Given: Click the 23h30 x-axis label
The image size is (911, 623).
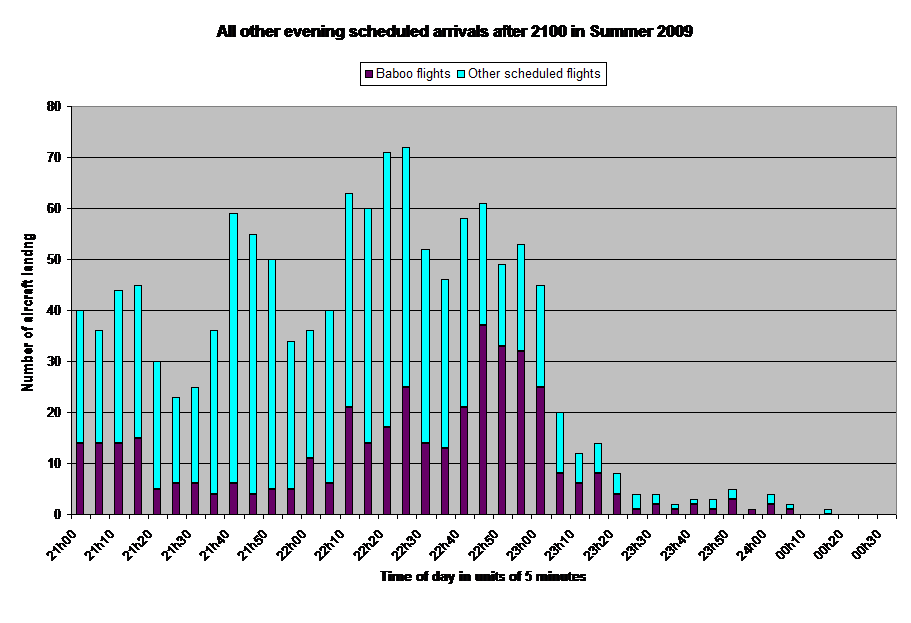Looking at the screenshot, I should click(x=637, y=545).
